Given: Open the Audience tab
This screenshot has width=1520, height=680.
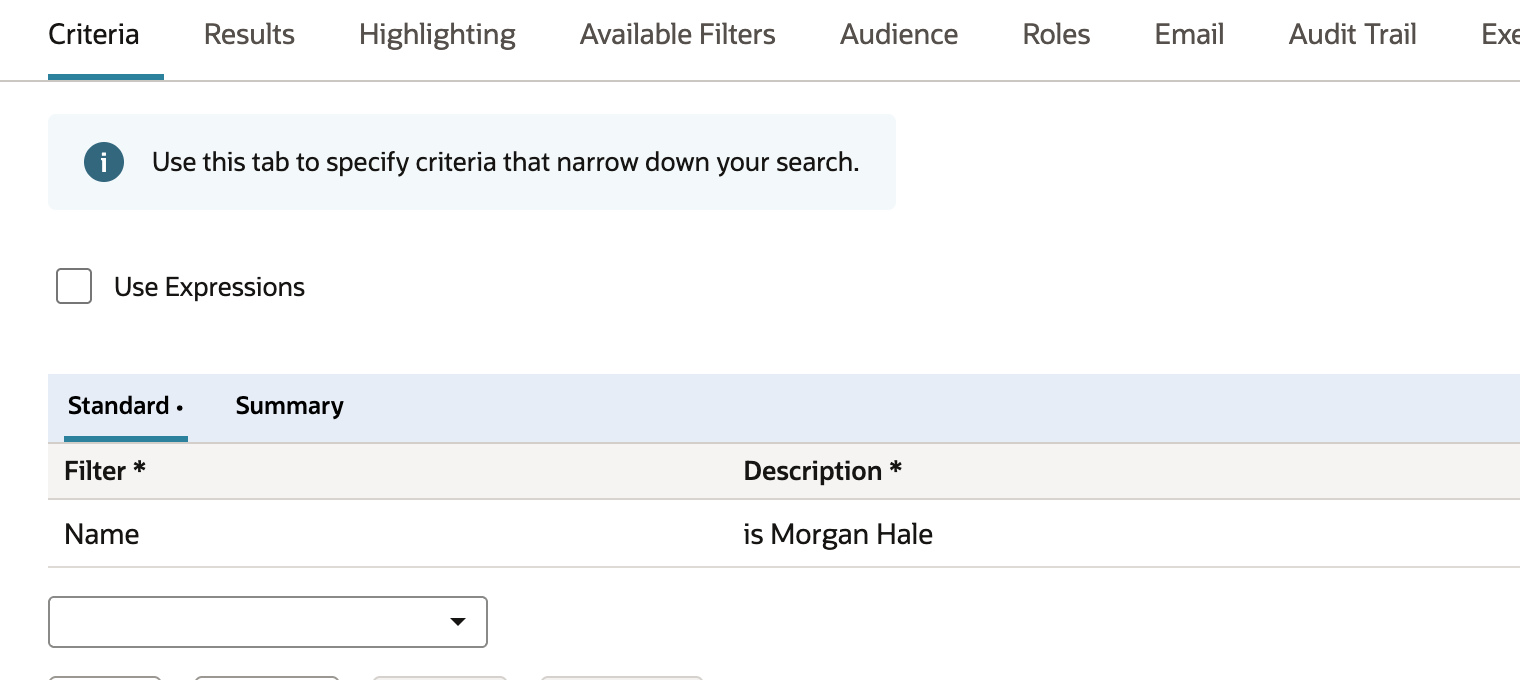Looking at the screenshot, I should point(899,35).
